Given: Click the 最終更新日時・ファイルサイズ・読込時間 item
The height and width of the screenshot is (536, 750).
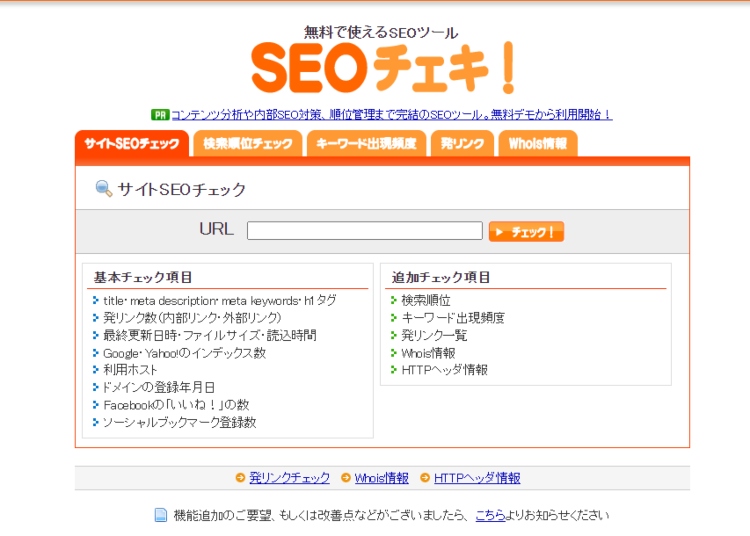Looking at the screenshot, I should pyautogui.click(x=210, y=335).
